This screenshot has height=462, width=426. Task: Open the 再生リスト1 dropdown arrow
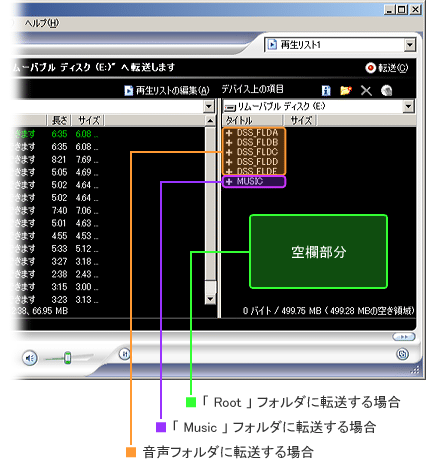coord(410,45)
